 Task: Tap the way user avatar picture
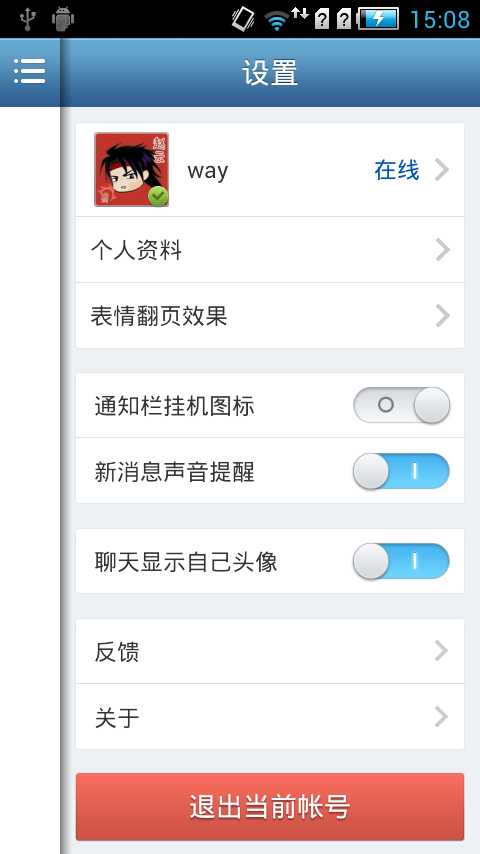coord(131,169)
